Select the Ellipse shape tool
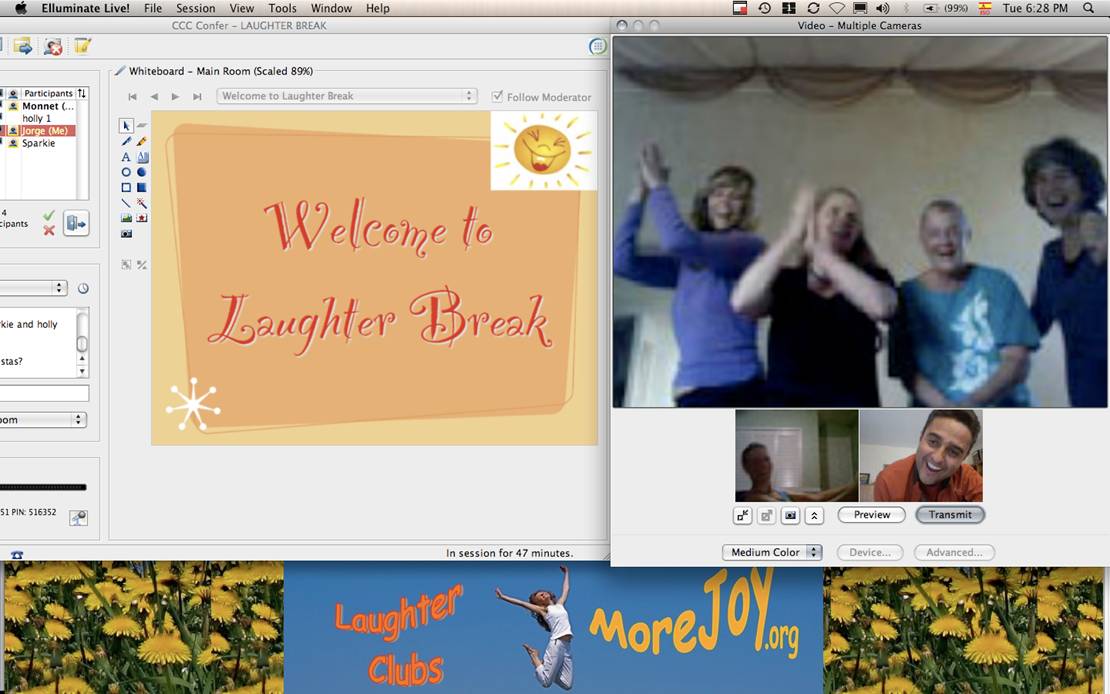 point(125,172)
